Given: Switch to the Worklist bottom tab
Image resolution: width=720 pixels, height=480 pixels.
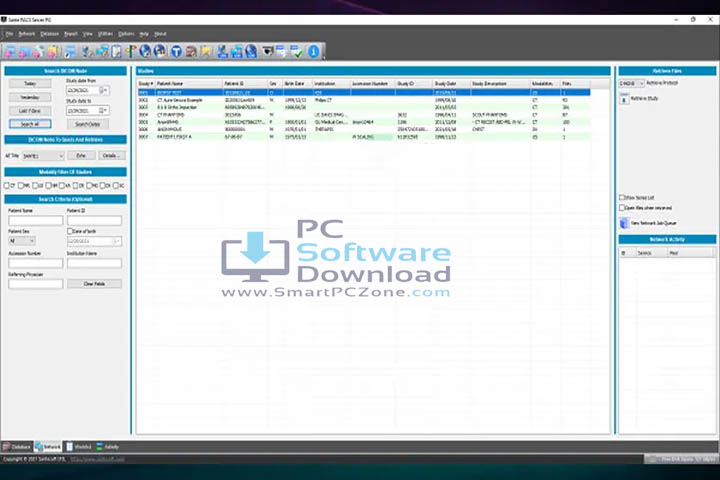Looking at the screenshot, I should coord(79,446).
